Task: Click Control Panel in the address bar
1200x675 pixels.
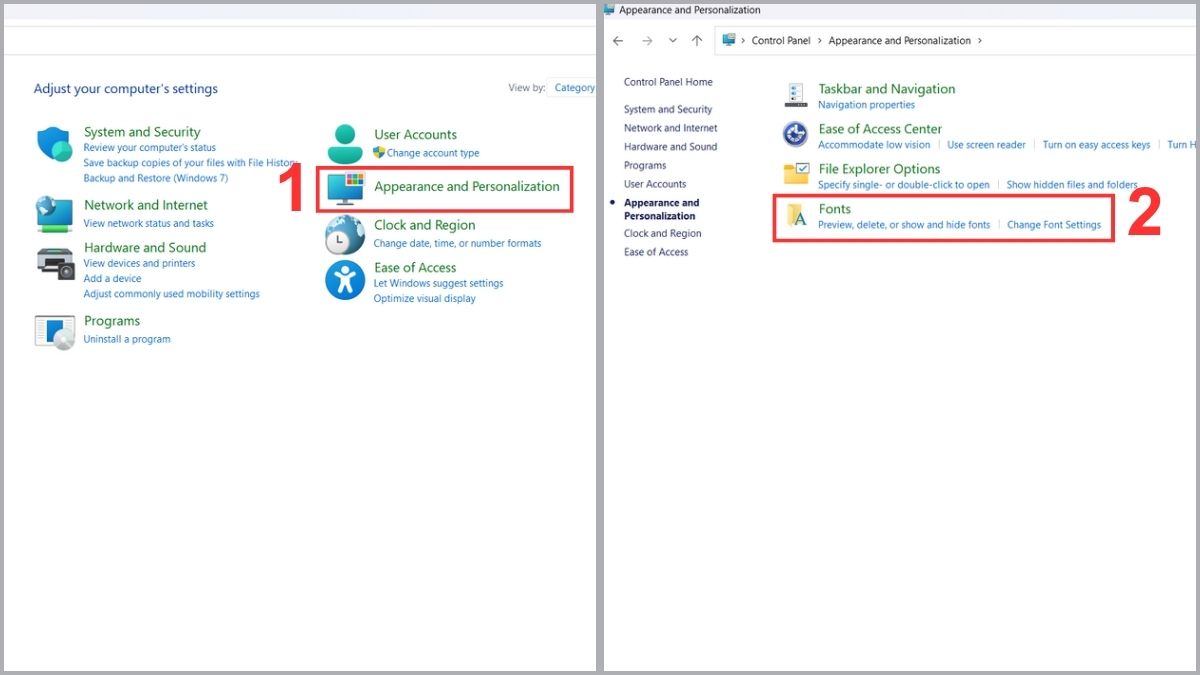Action: pyautogui.click(x=781, y=41)
